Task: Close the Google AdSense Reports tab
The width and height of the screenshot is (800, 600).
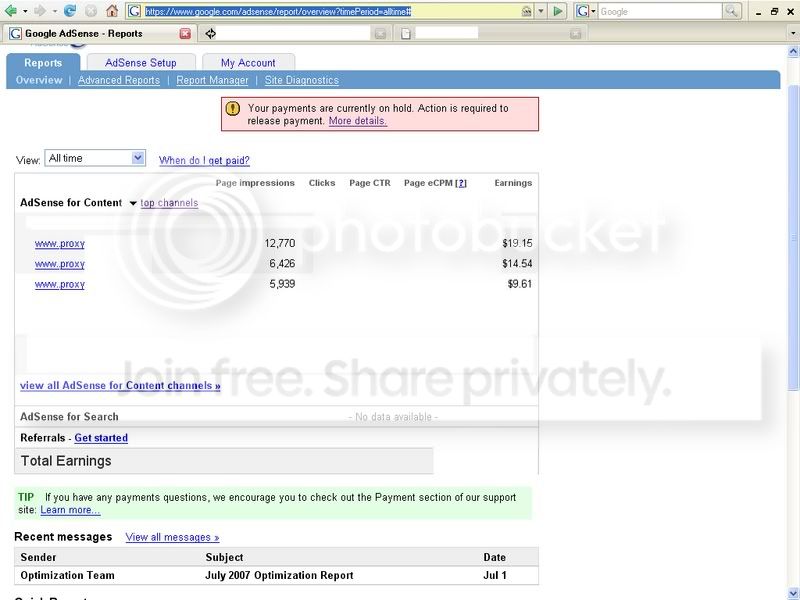Action: coord(185,34)
